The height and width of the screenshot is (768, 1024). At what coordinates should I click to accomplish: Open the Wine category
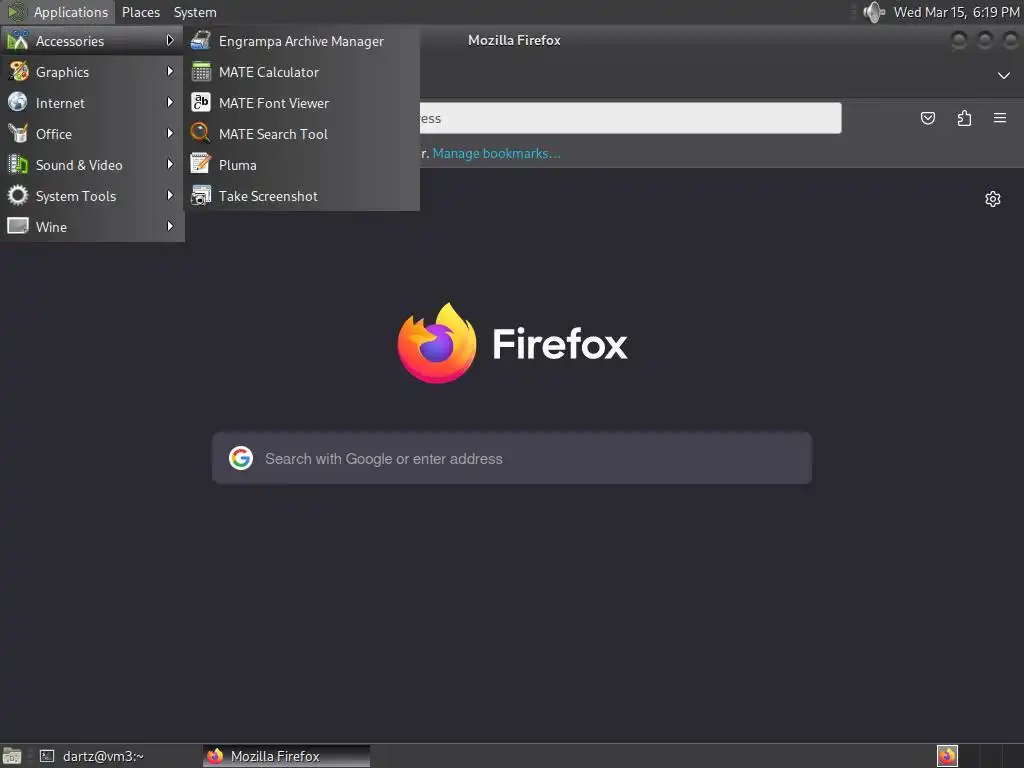[92, 227]
